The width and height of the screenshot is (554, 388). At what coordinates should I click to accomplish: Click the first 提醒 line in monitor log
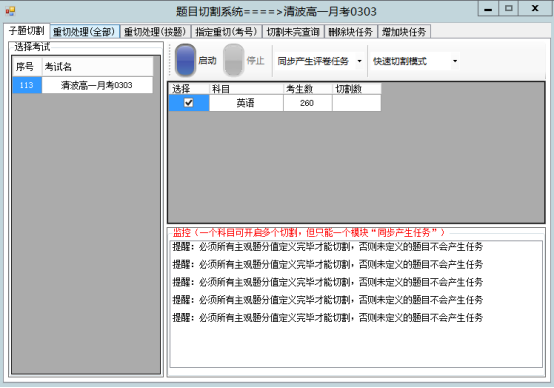(328, 247)
